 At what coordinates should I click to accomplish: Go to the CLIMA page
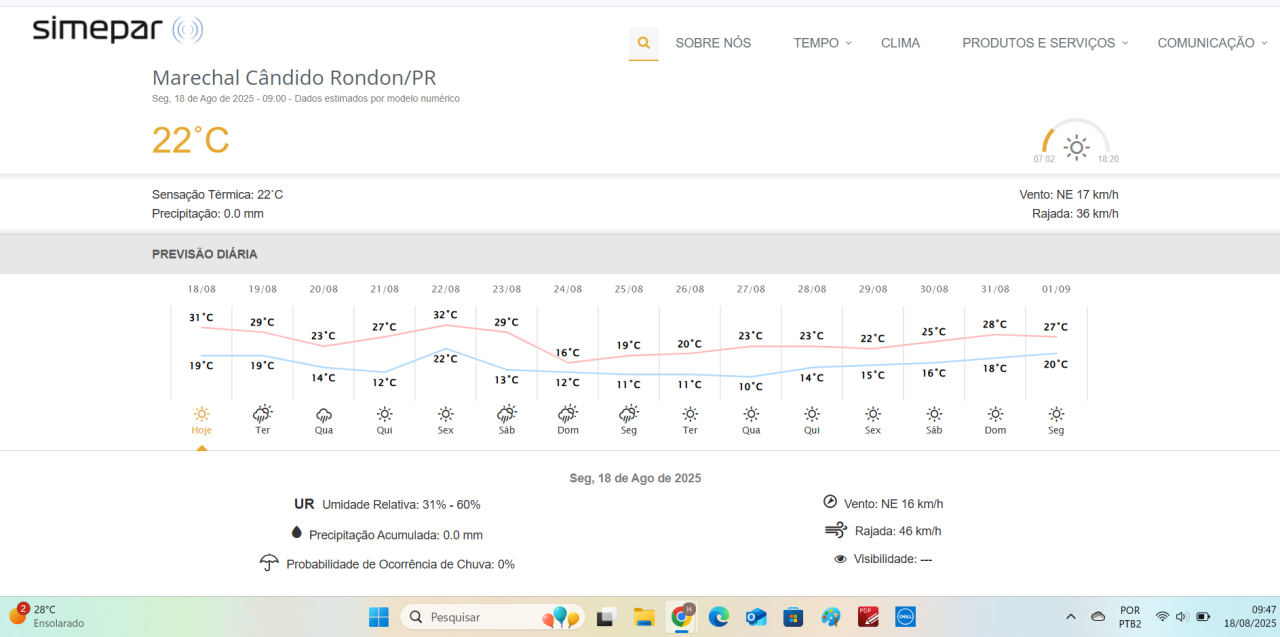[900, 43]
